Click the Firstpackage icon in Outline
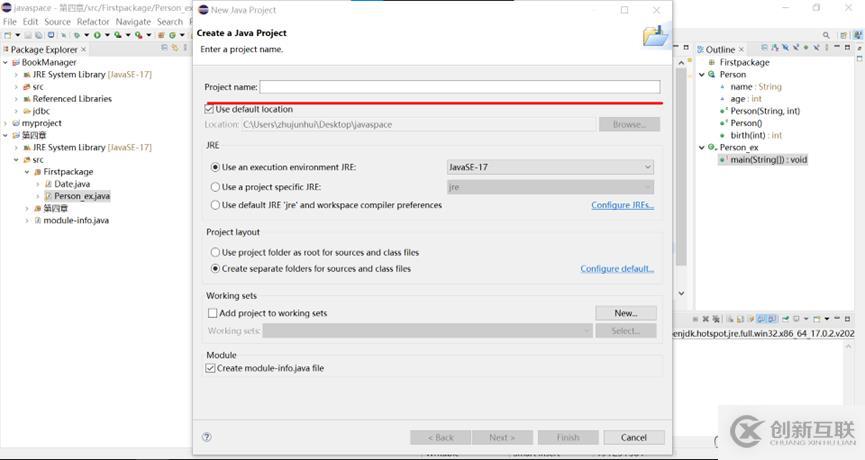865x460 pixels. [x=712, y=62]
